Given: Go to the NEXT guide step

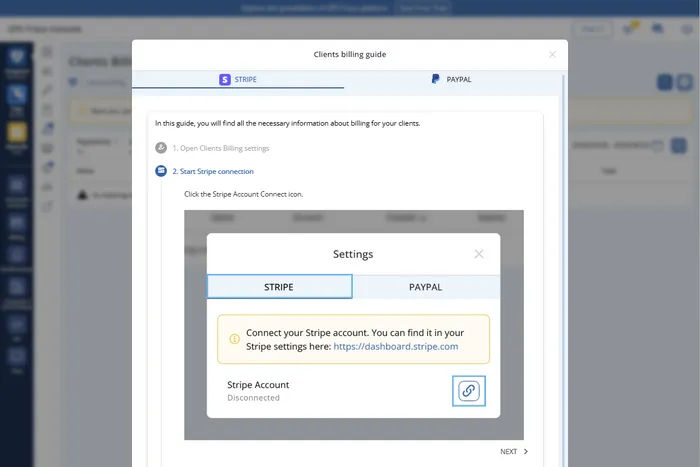Looking at the screenshot, I should [x=514, y=451].
